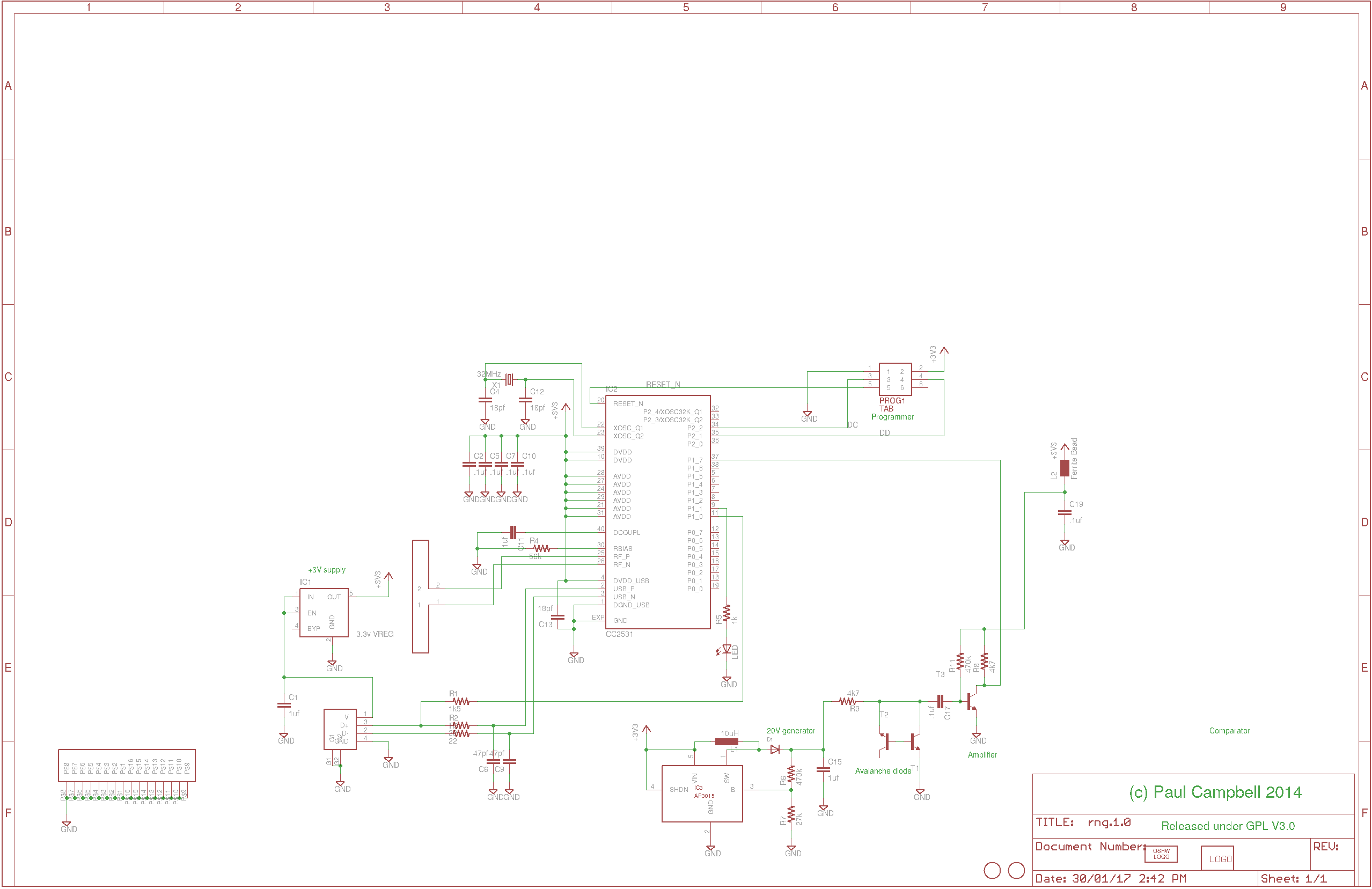Click the AP3015 IC3 boost converter block

tap(702, 794)
